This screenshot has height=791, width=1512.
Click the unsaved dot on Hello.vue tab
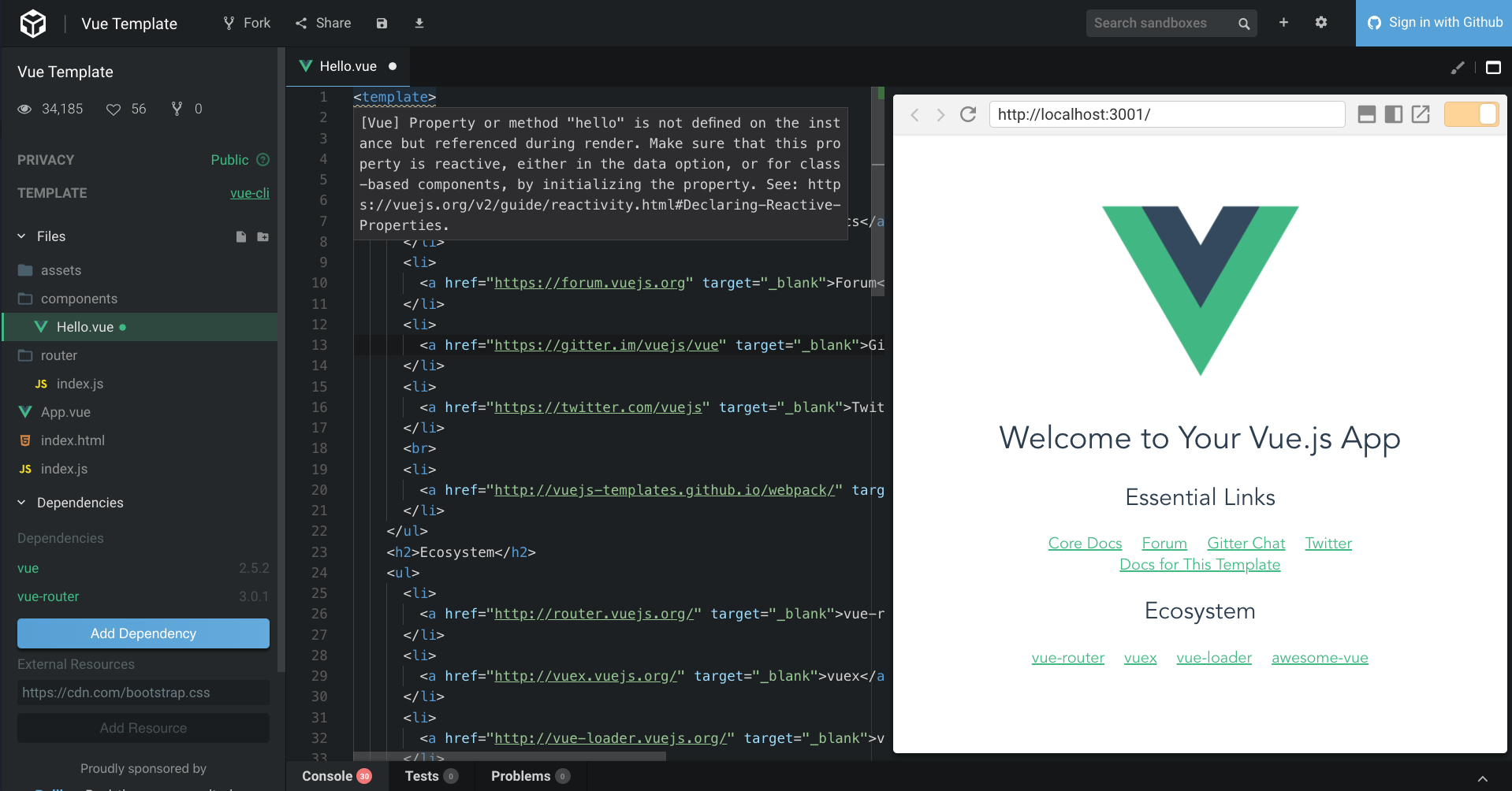tap(393, 66)
